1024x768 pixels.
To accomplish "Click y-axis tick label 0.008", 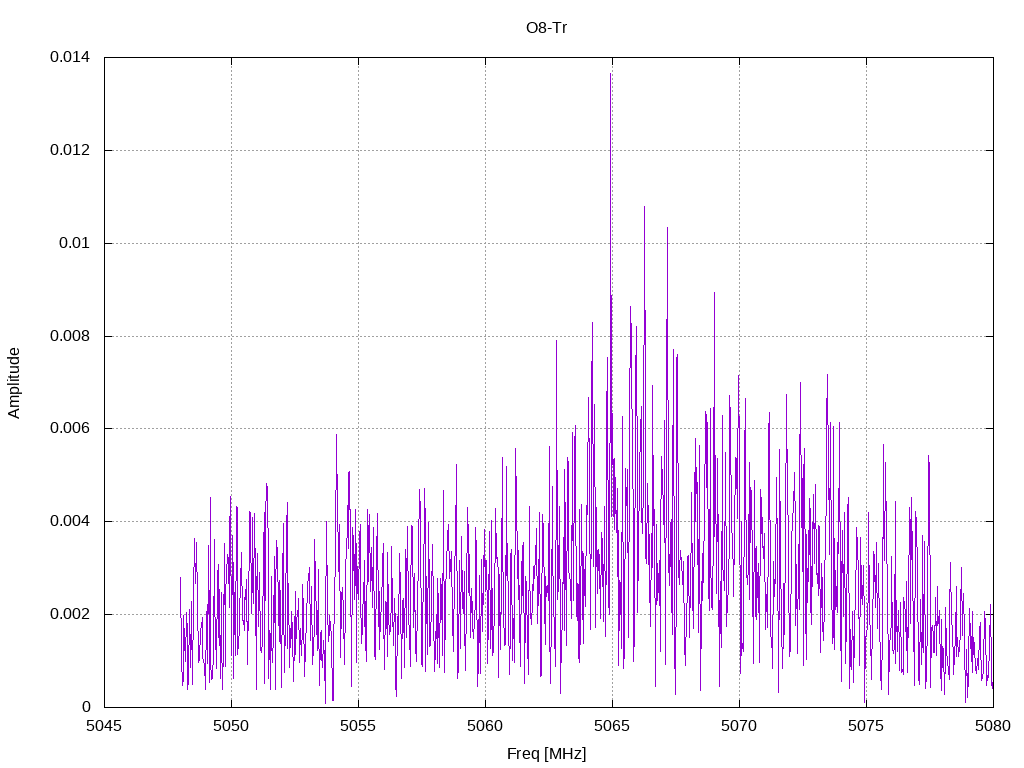I will [x=70, y=336].
